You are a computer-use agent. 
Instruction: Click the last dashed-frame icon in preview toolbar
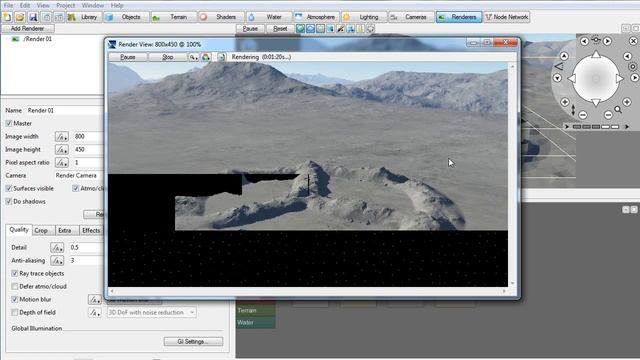point(371,29)
